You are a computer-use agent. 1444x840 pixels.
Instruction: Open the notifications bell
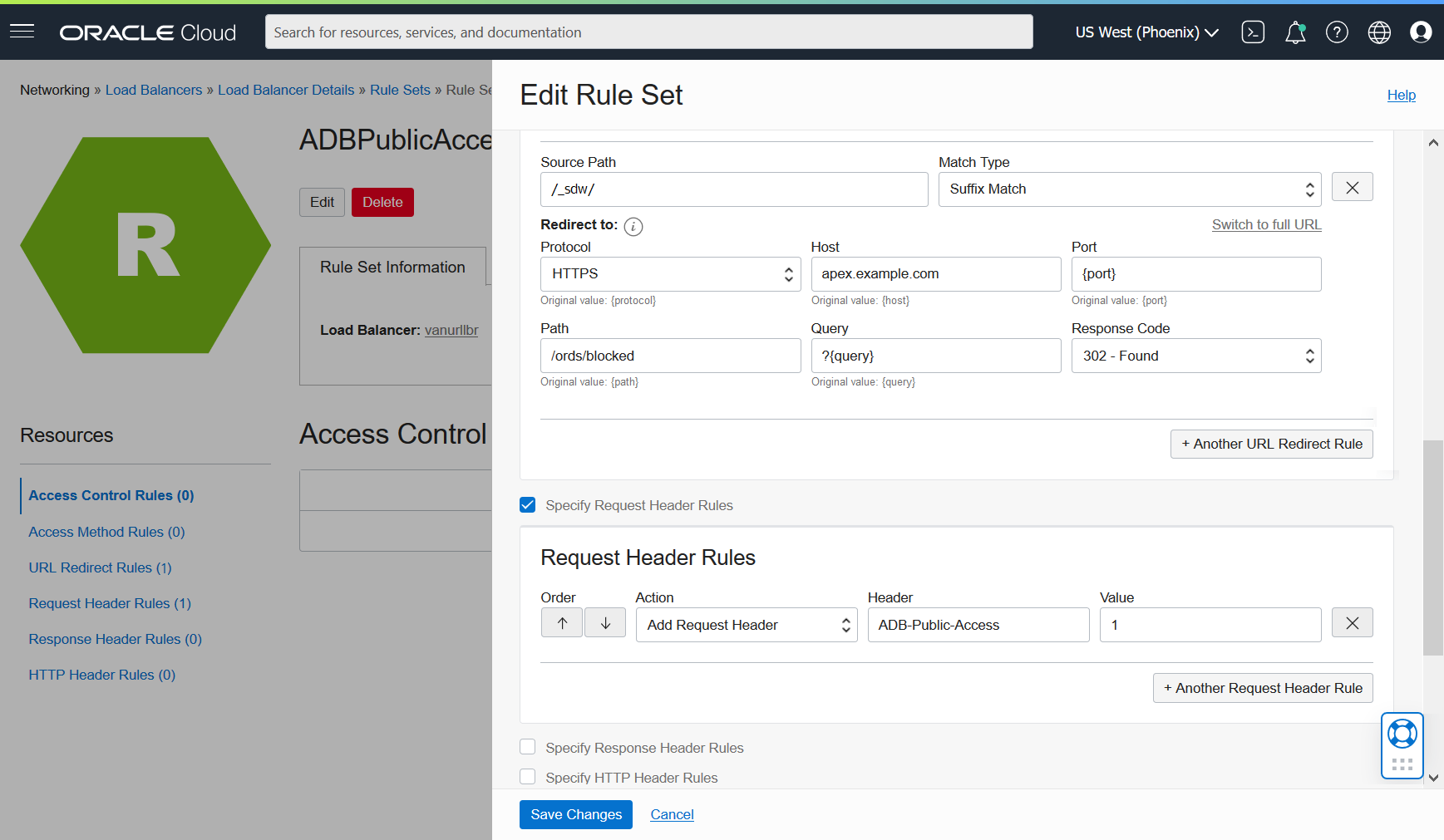(x=1294, y=32)
